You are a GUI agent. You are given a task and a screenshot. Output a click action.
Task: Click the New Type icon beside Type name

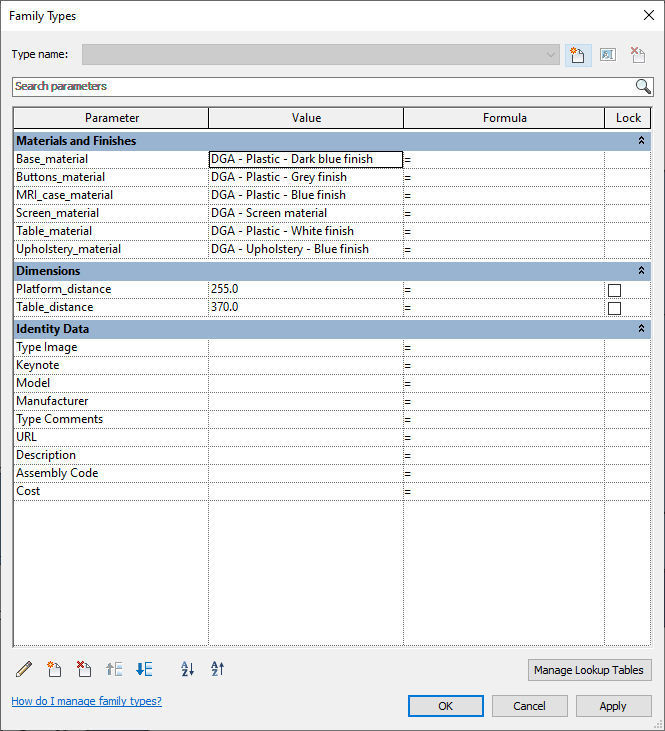point(578,55)
